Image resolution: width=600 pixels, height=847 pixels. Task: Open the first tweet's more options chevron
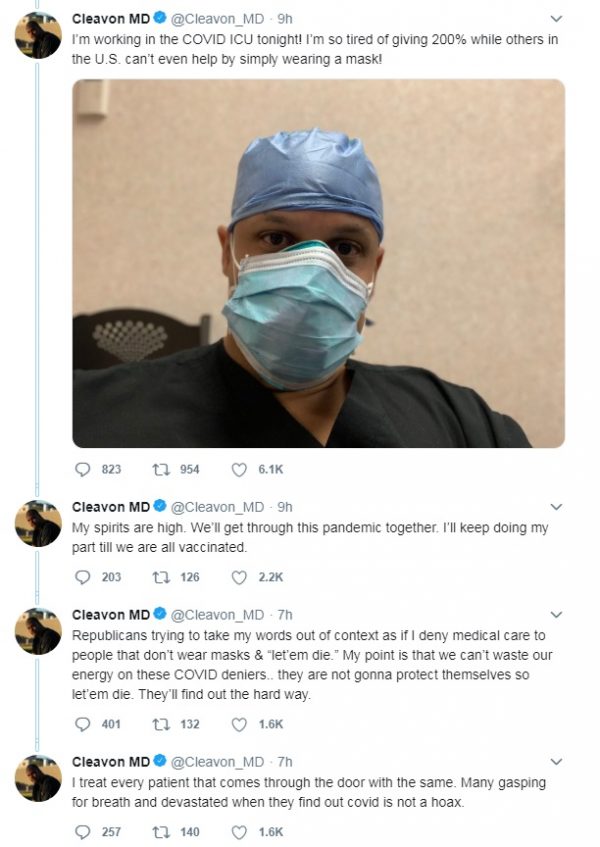coord(556,18)
